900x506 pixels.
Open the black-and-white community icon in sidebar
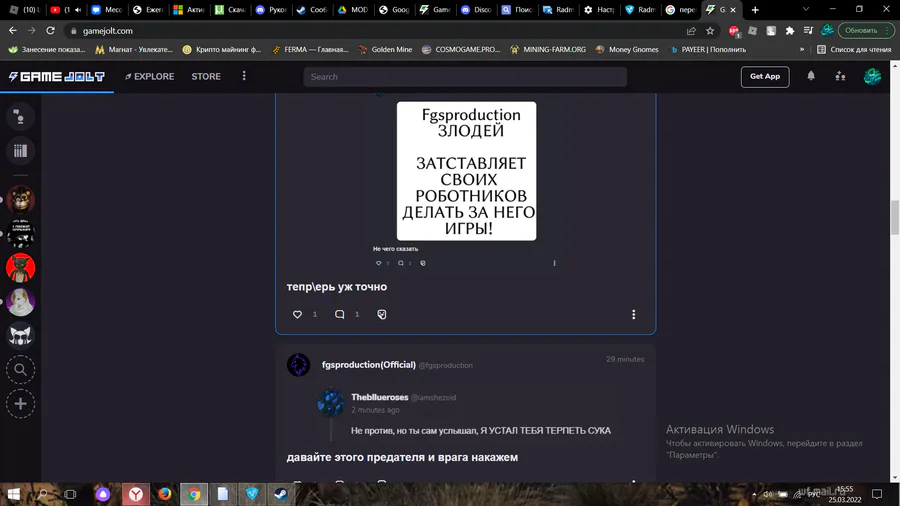pos(20,233)
